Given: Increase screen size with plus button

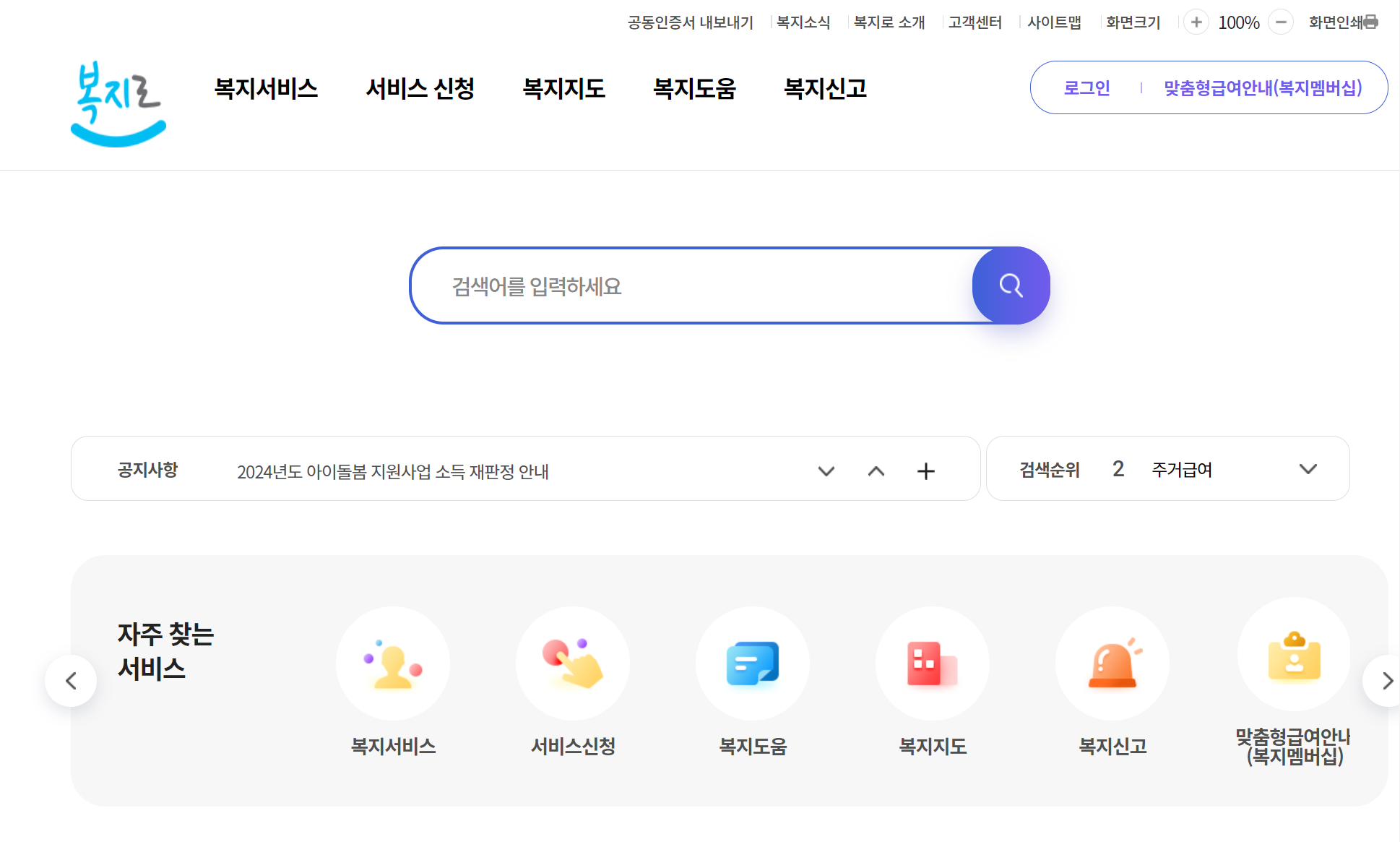Looking at the screenshot, I should point(1196,22).
